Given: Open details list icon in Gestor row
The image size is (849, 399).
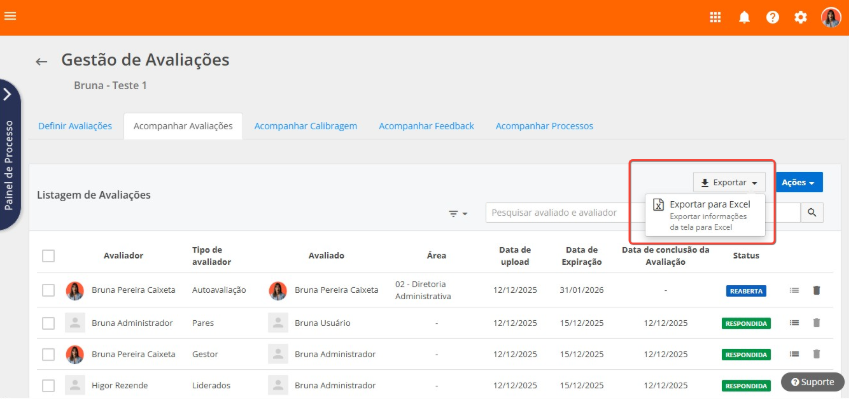Looking at the screenshot, I should [794, 355].
